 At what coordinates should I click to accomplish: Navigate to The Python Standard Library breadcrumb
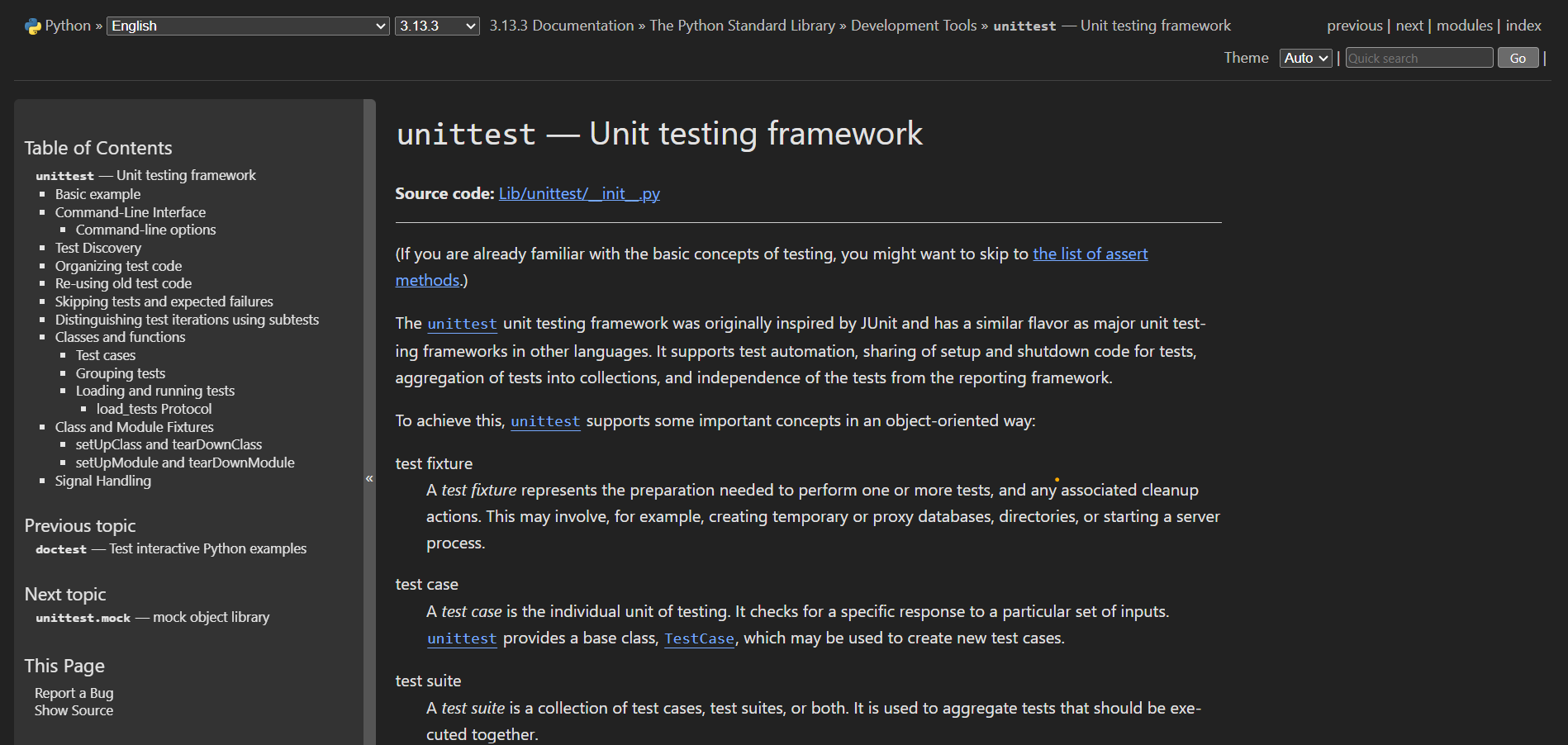(742, 26)
